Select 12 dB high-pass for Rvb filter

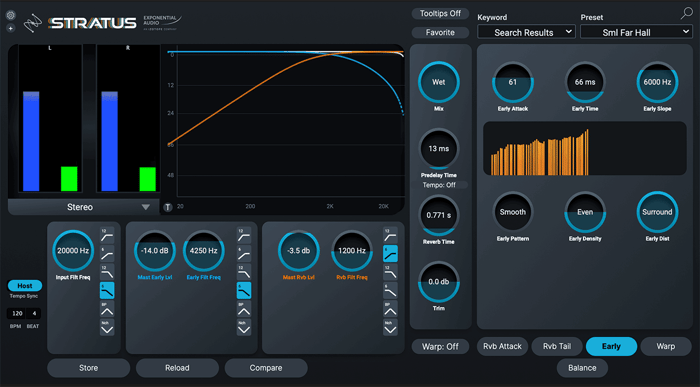pyautogui.click(x=390, y=235)
